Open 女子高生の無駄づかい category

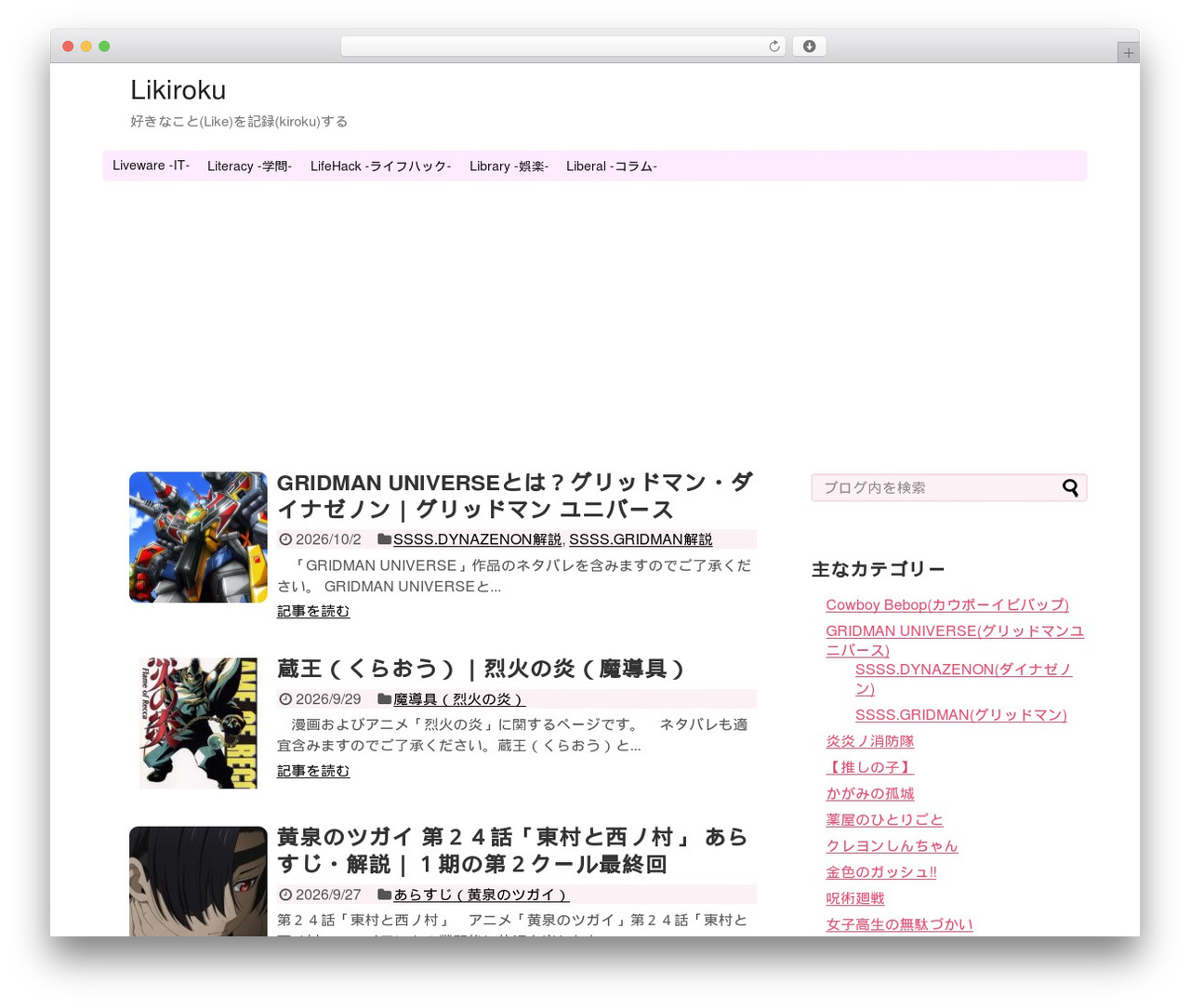point(899,924)
